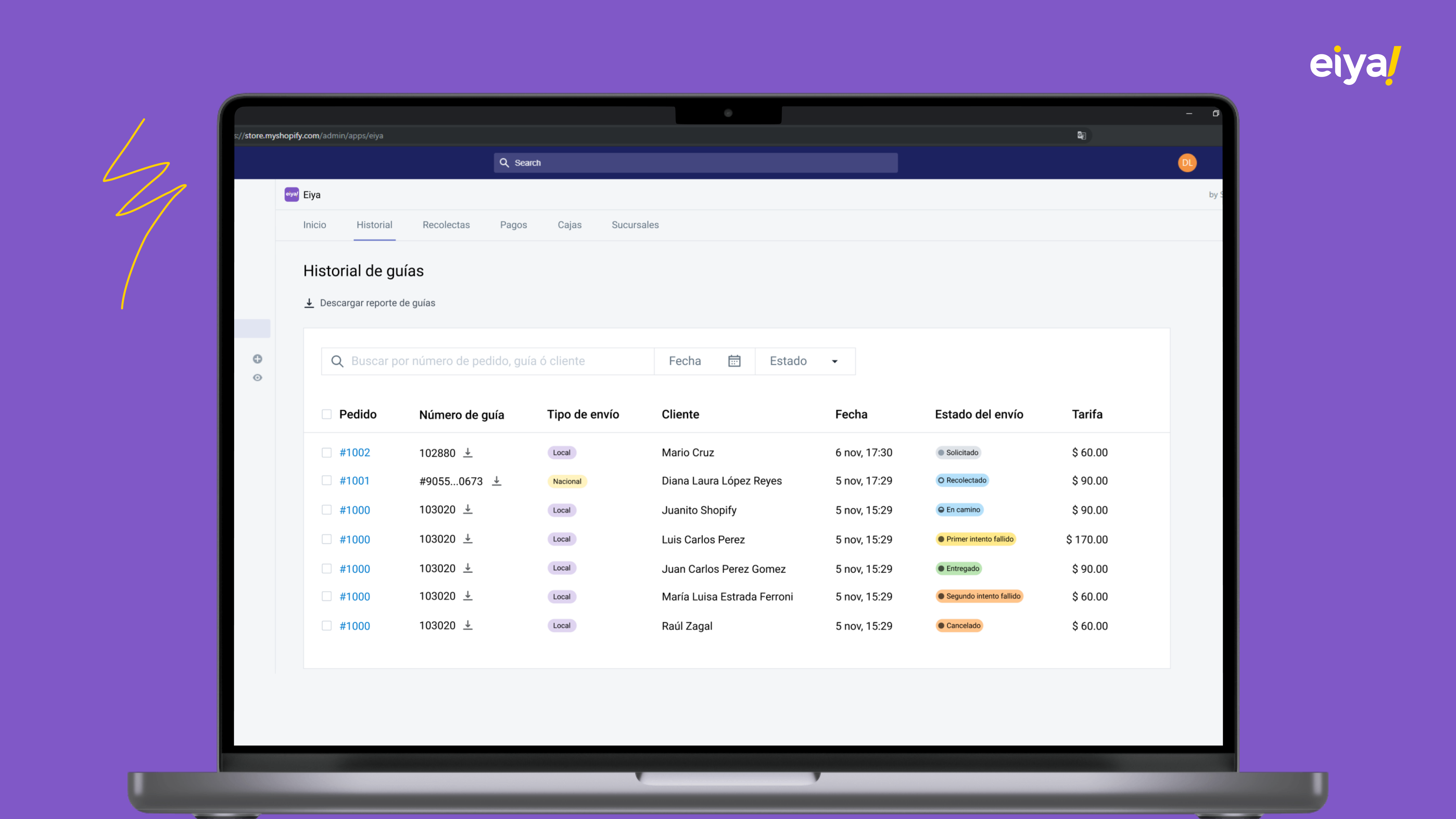Open the DL user avatar menu
This screenshot has height=819, width=1456.
[1187, 163]
